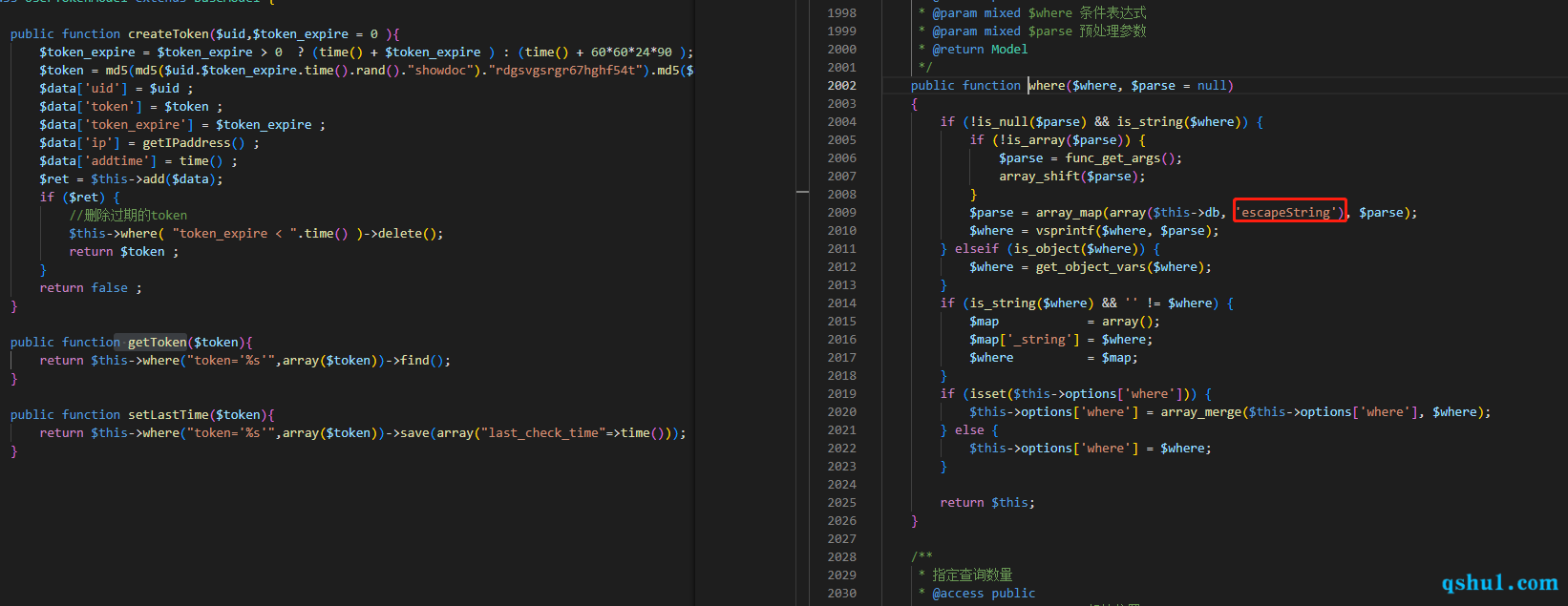
Task: Click line number 2002 in the gutter
Action: coord(841,85)
